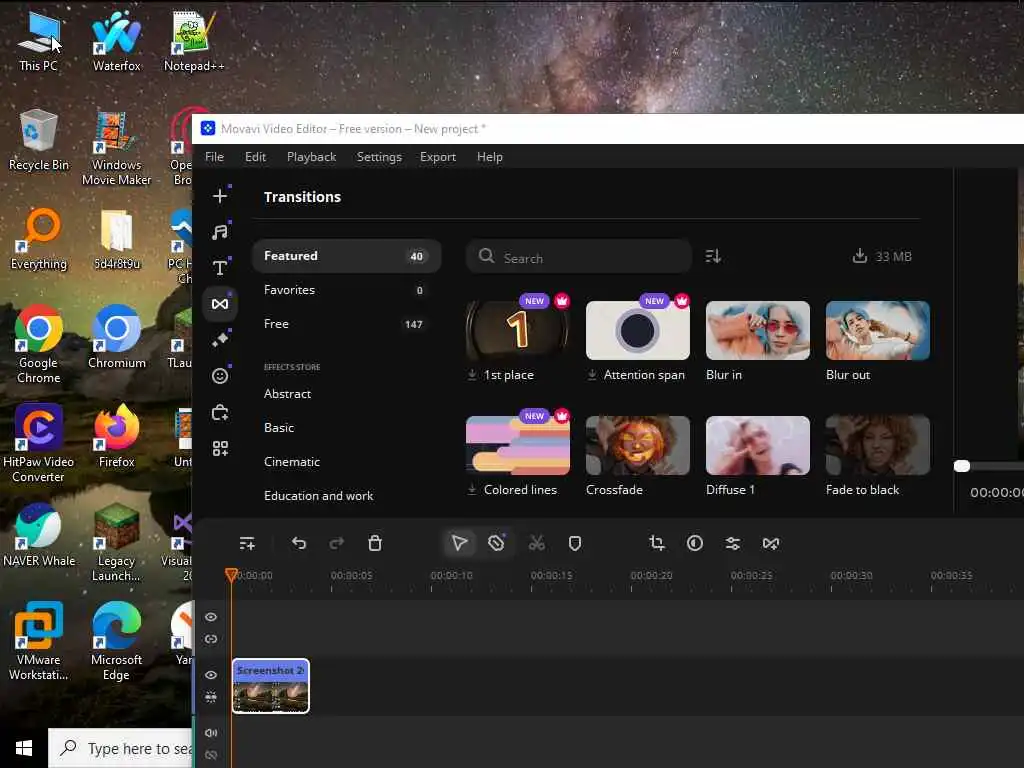Open the Stickers smiley sidebar tab

pos(220,376)
